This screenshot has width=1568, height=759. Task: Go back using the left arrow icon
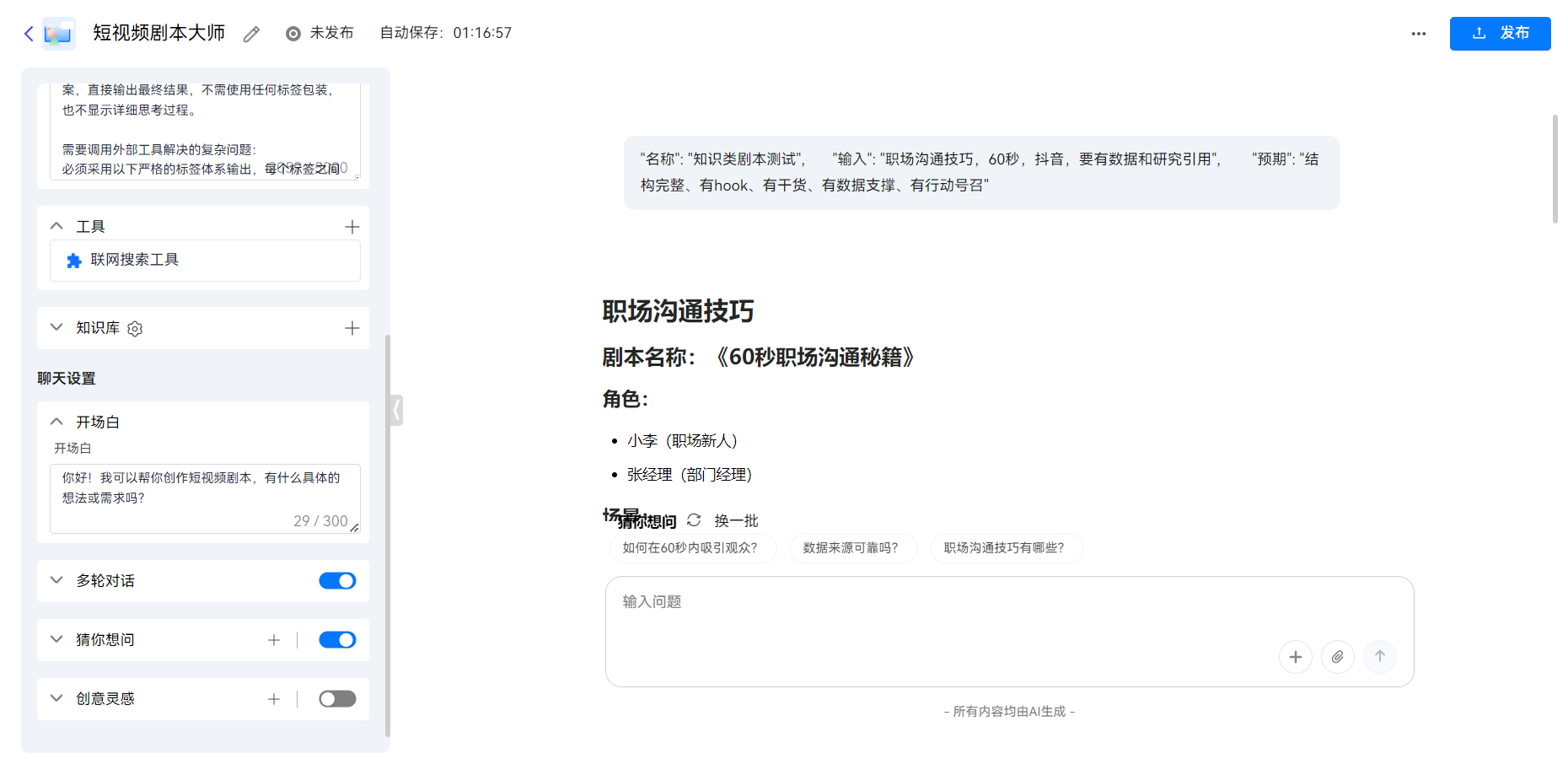click(28, 33)
